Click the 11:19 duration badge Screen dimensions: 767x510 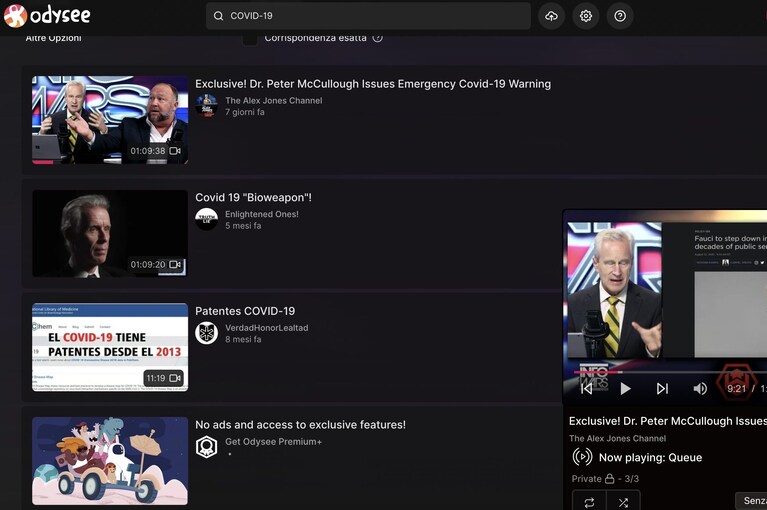[x=163, y=378]
